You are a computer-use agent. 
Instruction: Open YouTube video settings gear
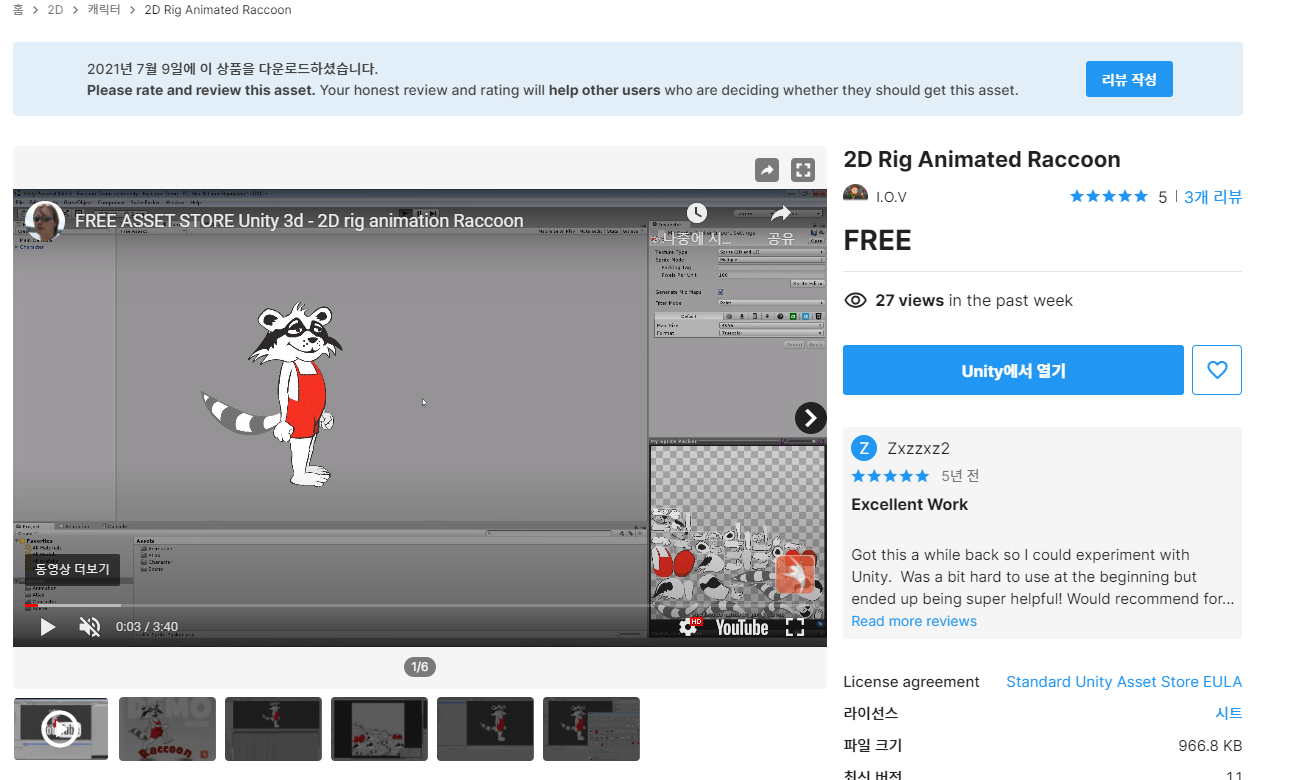coord(688,627)
